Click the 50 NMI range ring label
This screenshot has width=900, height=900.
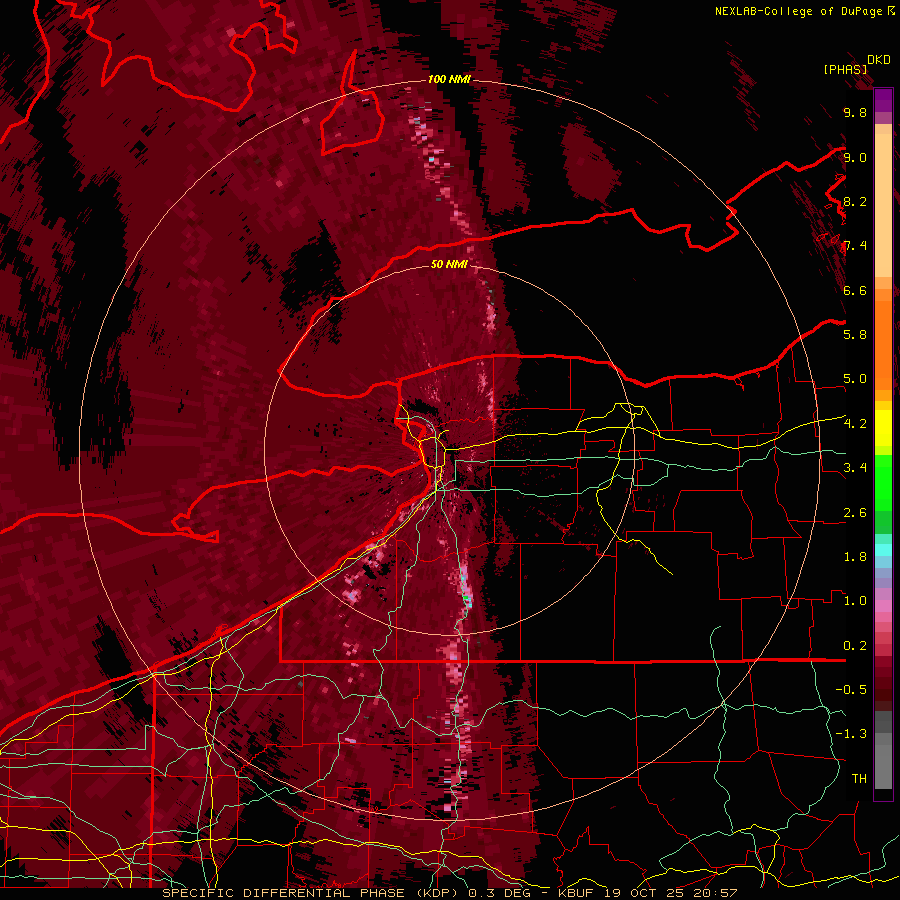tap(449, 264)
